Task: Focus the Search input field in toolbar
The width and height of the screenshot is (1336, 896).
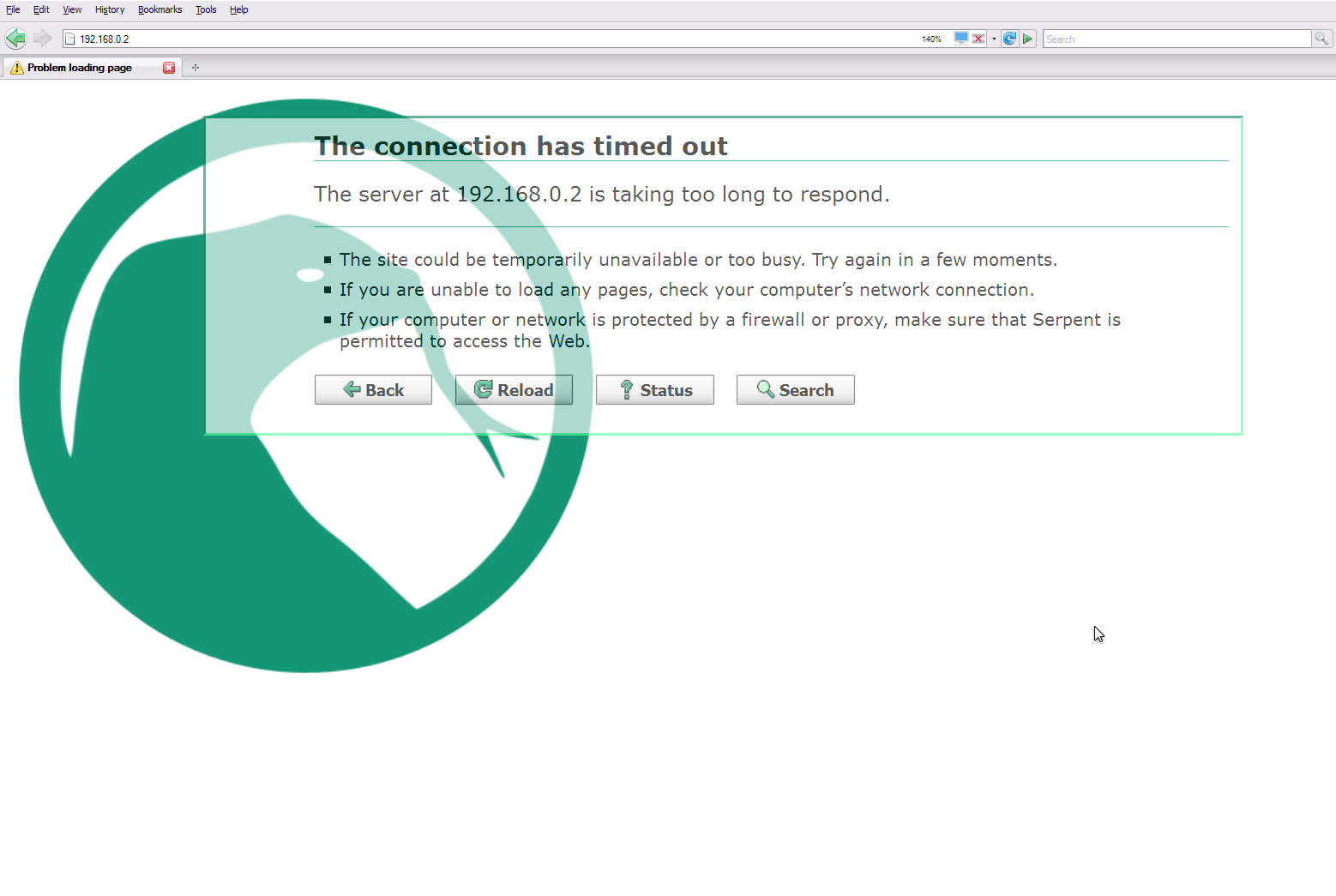Action: [1177, 39]
